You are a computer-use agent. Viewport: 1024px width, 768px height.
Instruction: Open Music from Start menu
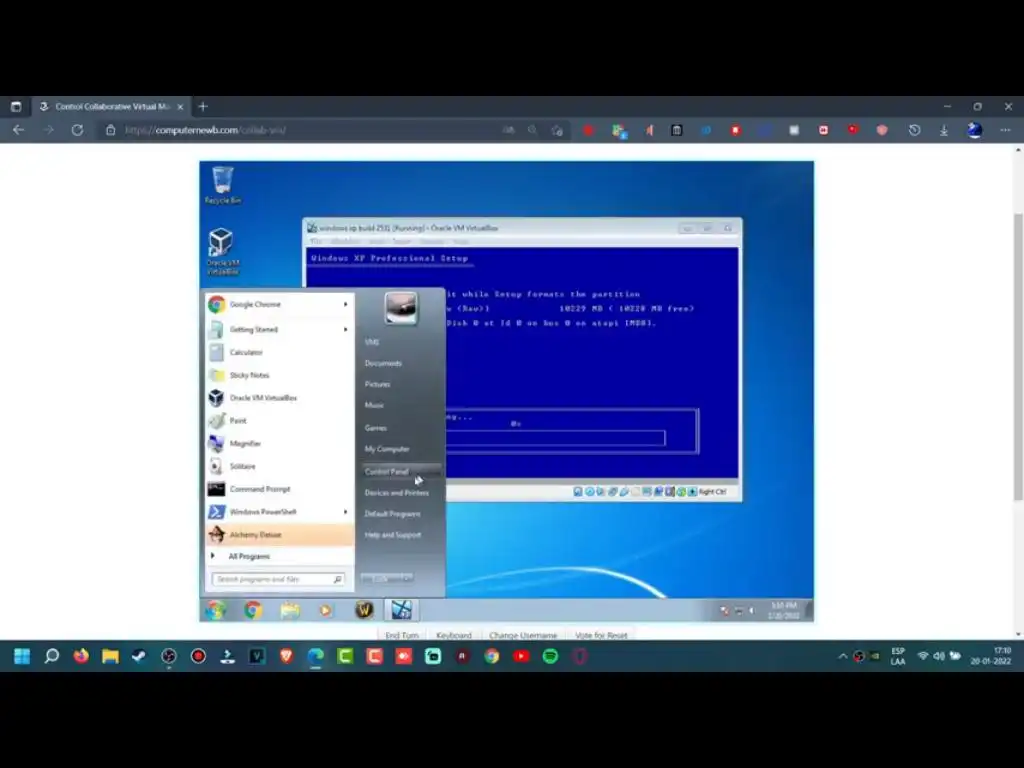[374, 406]
